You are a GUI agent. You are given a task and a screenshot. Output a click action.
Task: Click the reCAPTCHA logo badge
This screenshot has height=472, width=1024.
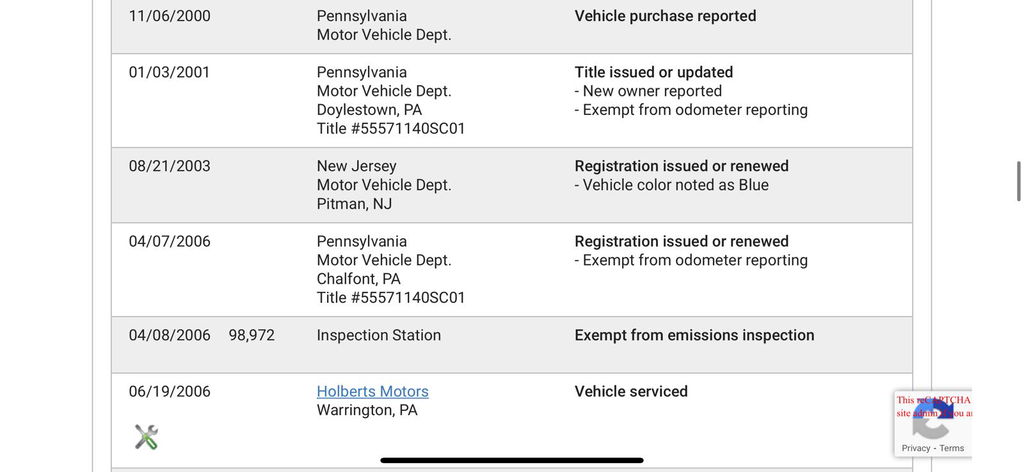[x=932, y=420]
